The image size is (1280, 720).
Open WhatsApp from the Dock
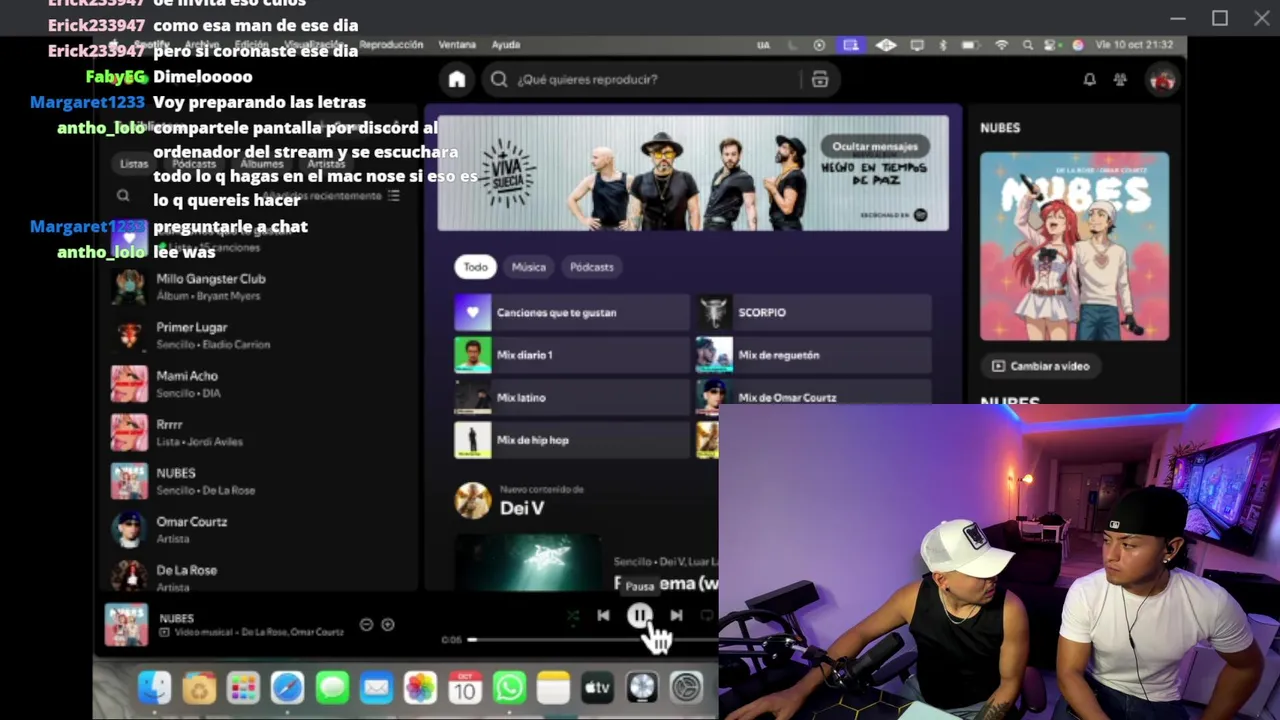click(x=509, y=687)
